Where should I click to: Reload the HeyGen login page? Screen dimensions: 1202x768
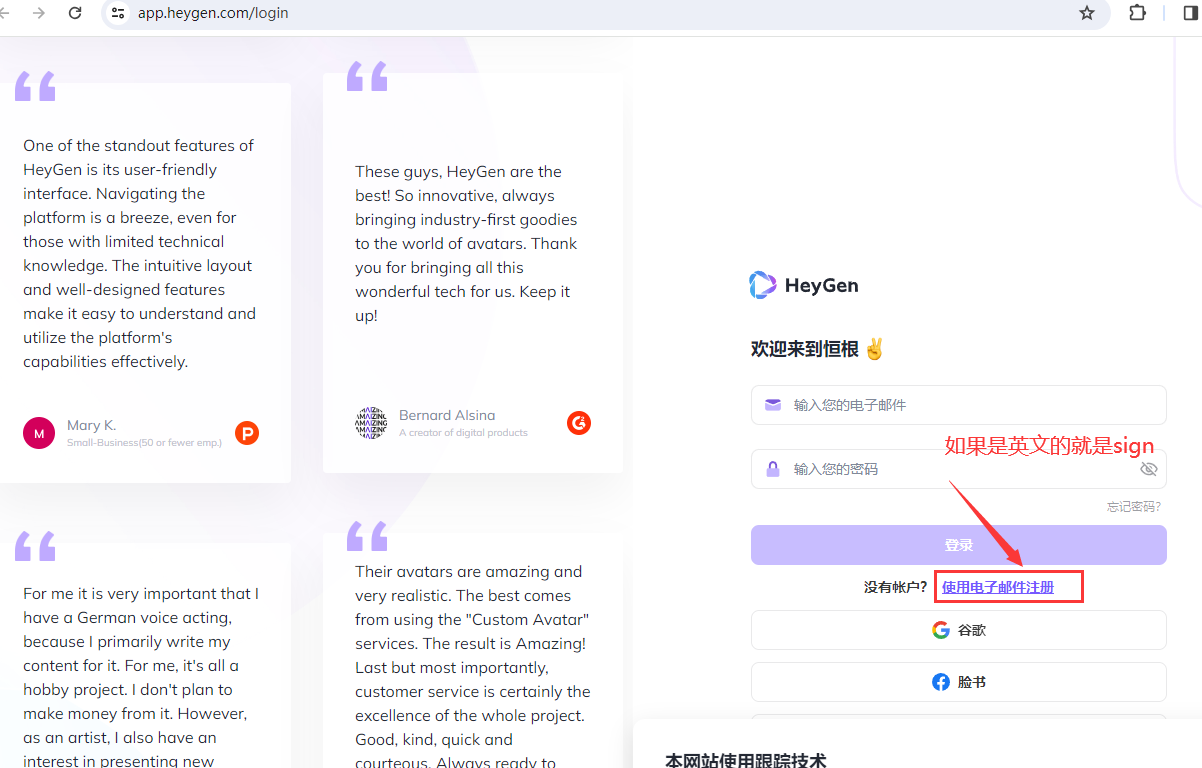75,13
